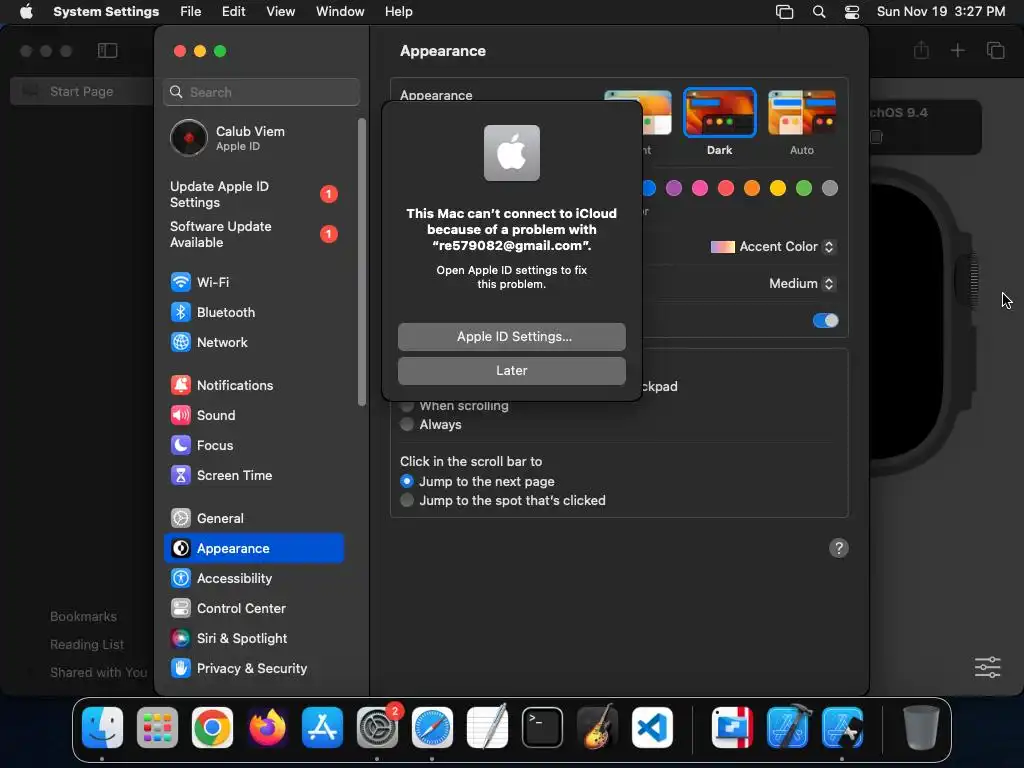Open the Apple menu
This screenshot has width=1024, height=768.
[x=26, y=12]
